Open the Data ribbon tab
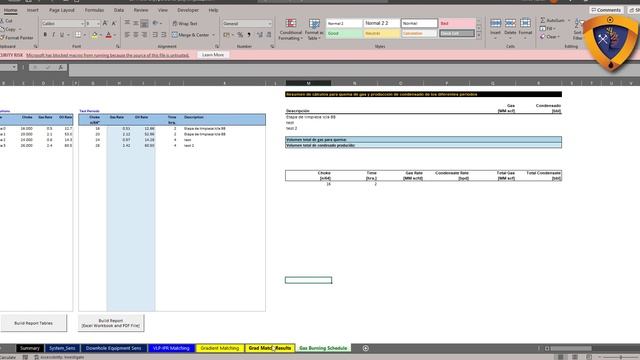The image size is (640, 360). point(119,10)
